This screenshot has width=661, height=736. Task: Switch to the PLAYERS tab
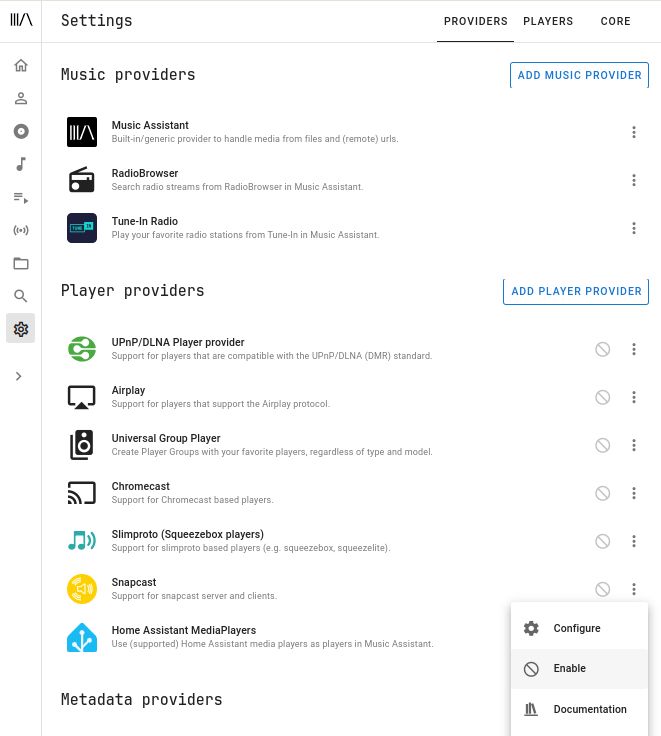tap(548, 21)
